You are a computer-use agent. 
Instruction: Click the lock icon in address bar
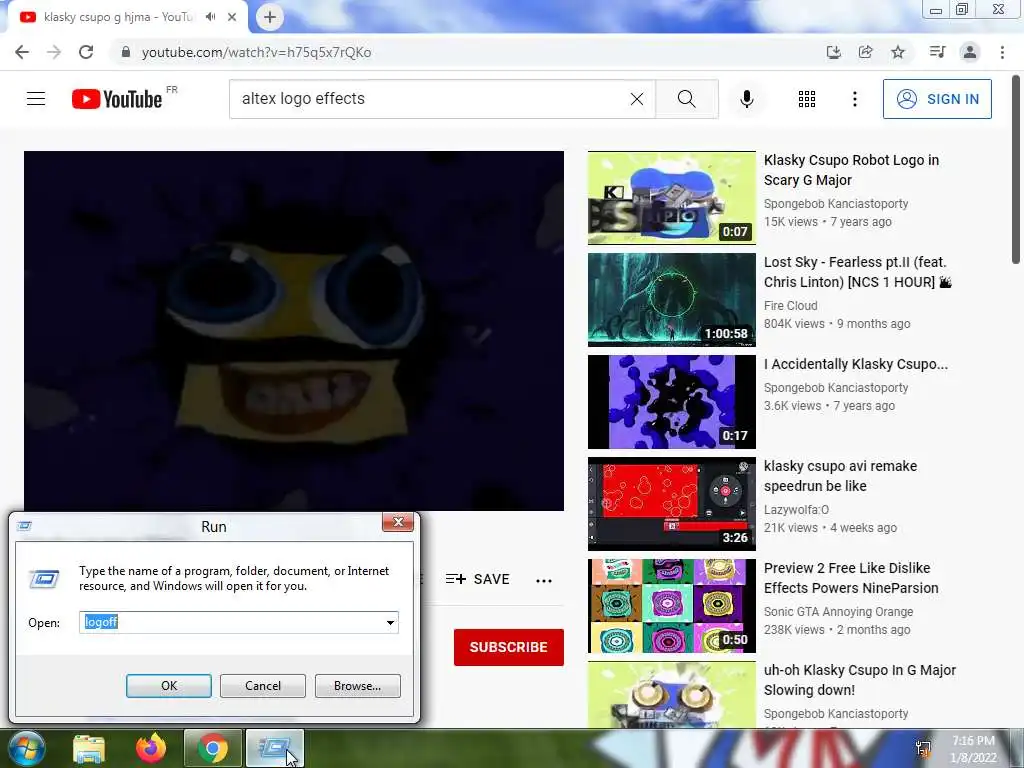point(126,52)
